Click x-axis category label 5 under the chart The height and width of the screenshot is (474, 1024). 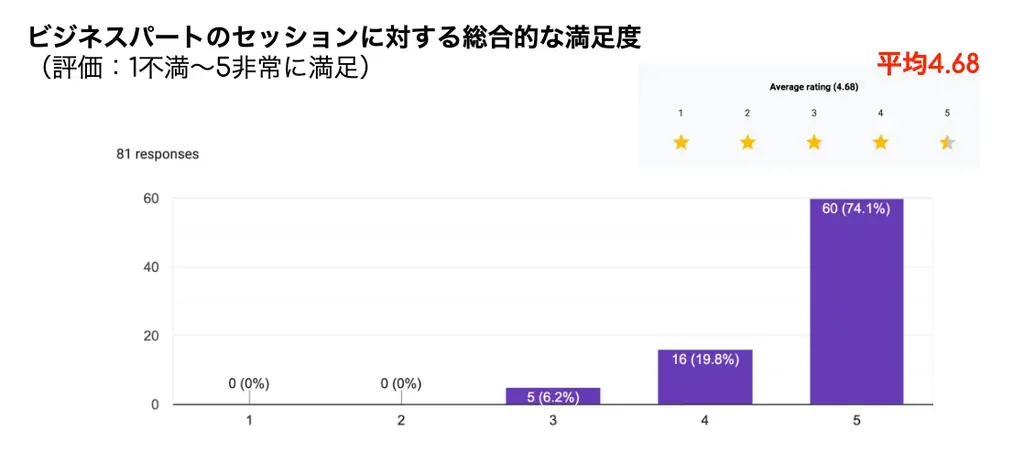pyautogui.click(x=857, y=421)
